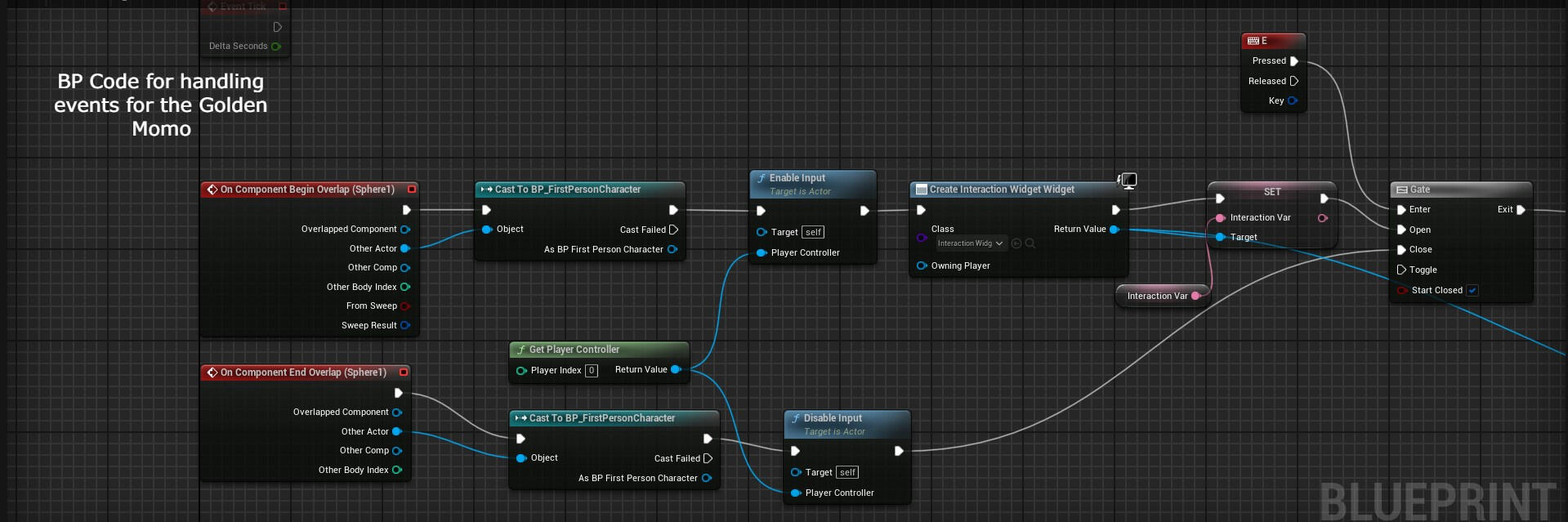The image size is (1568, 522).
Task: Click the output pin of Interaction Var getter
Action: click(1196, 296)
